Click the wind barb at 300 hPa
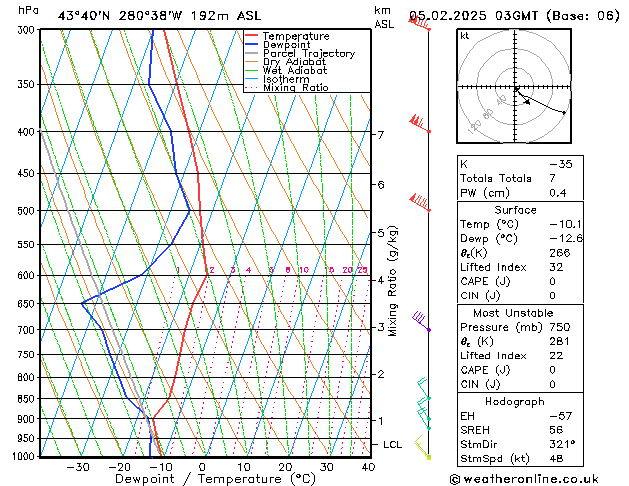The height and width of the screenshot is (486, 629). tap(420, 23)
